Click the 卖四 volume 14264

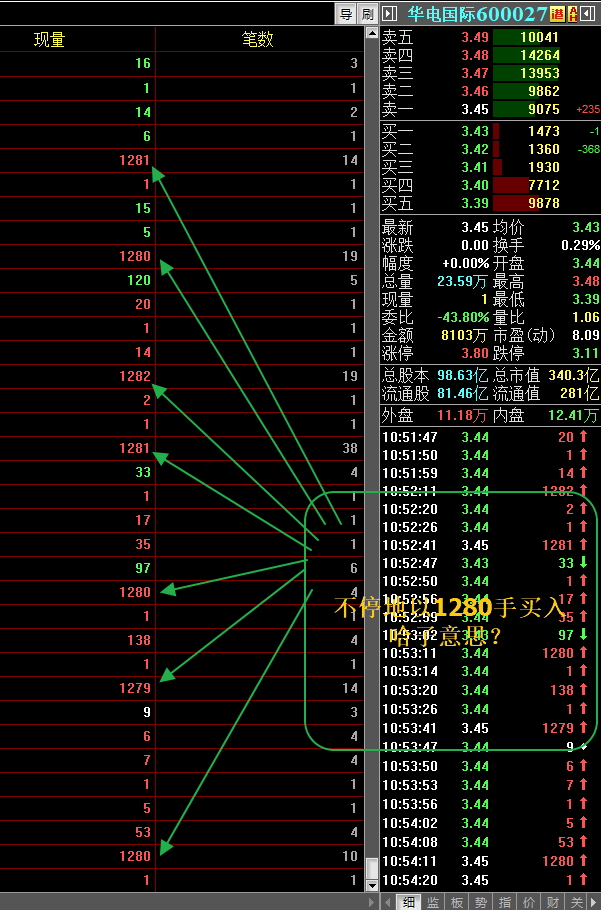(x=540, y=56)
